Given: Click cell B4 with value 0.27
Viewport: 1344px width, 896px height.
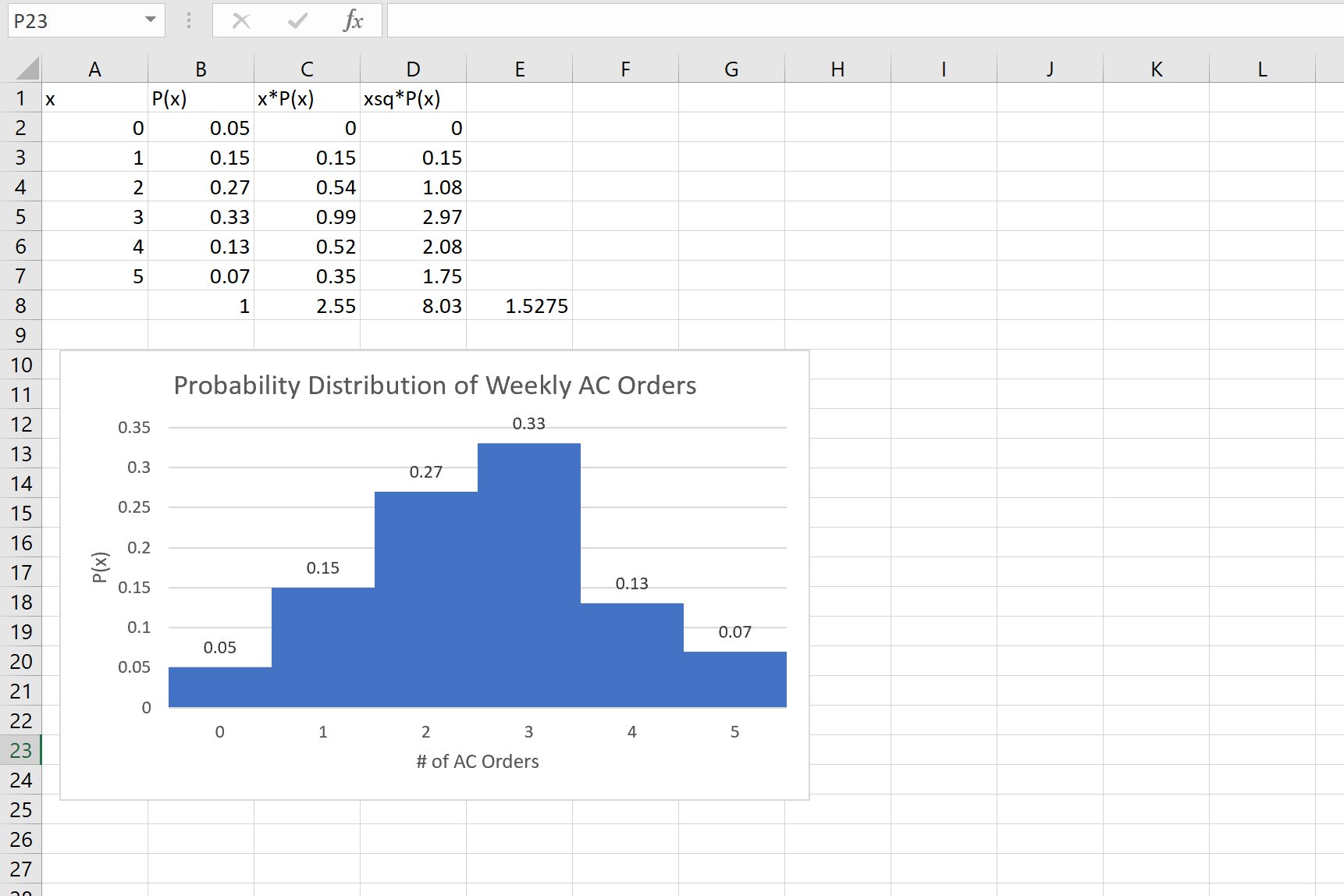Looking at the screenshot, I should [201, 187].
